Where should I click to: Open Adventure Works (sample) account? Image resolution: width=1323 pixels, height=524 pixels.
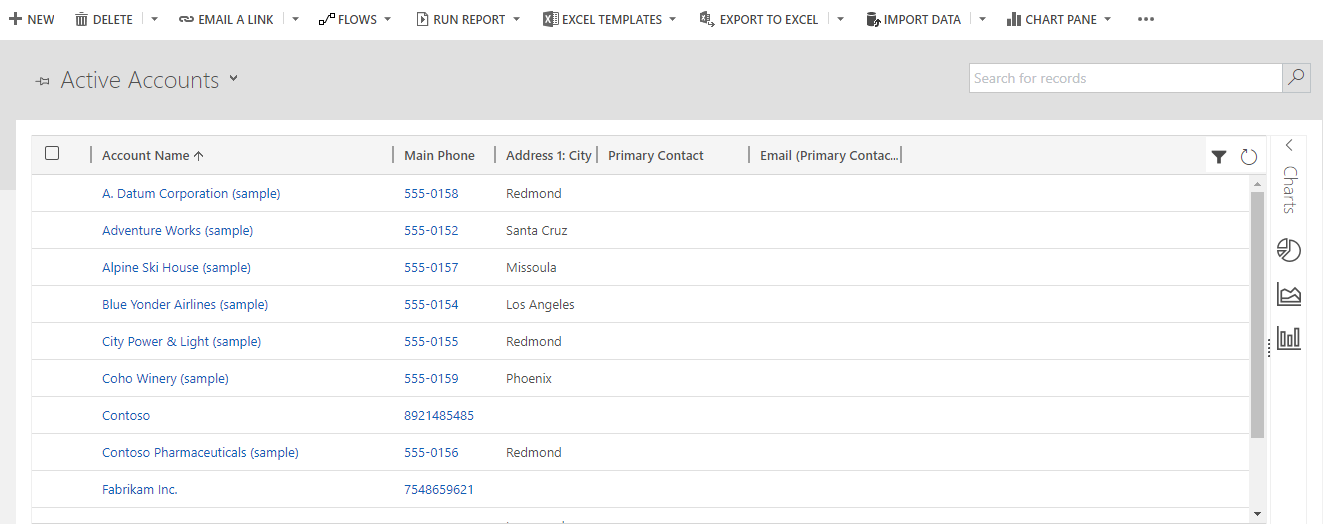(177, 231)
